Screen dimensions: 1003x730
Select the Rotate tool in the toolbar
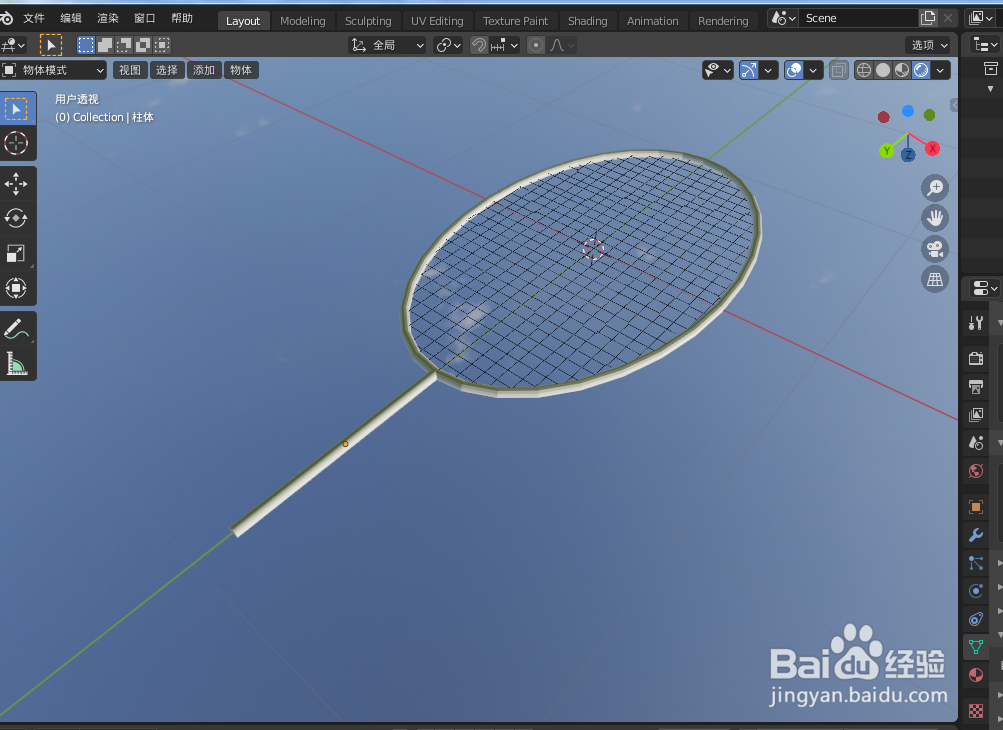[x=16, y=218]
